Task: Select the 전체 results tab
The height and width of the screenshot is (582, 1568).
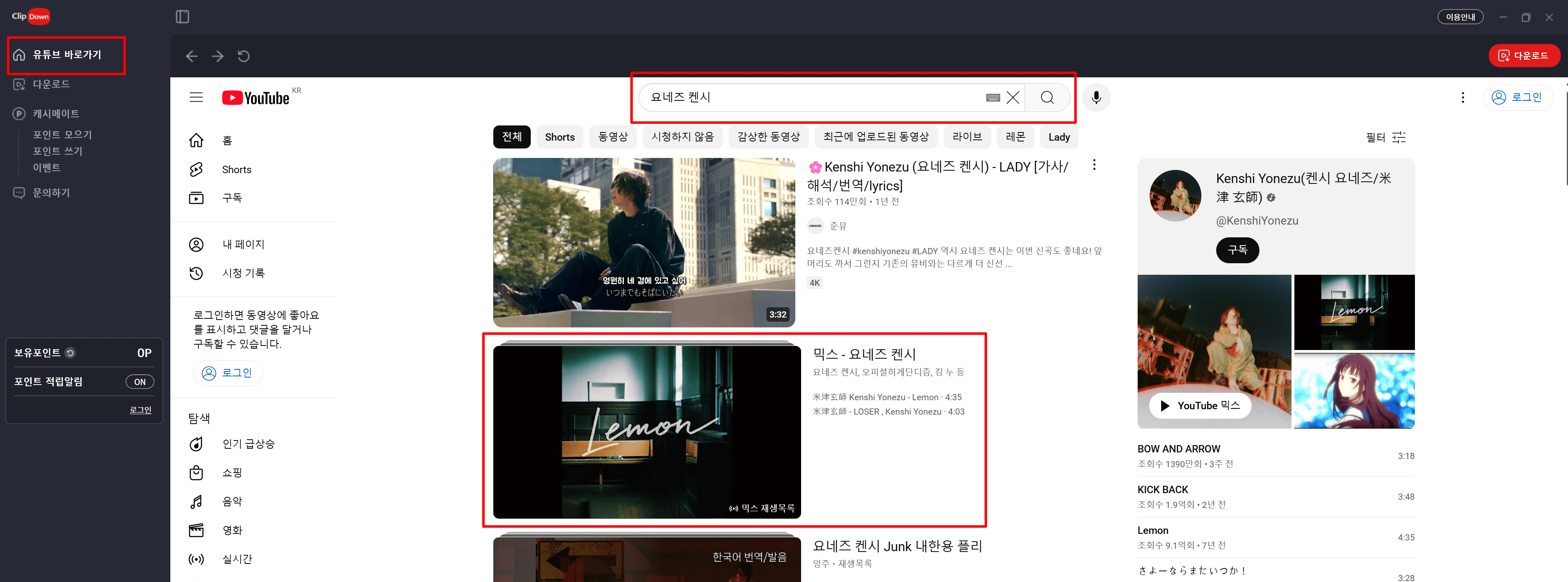Action: tap(511, 137)
